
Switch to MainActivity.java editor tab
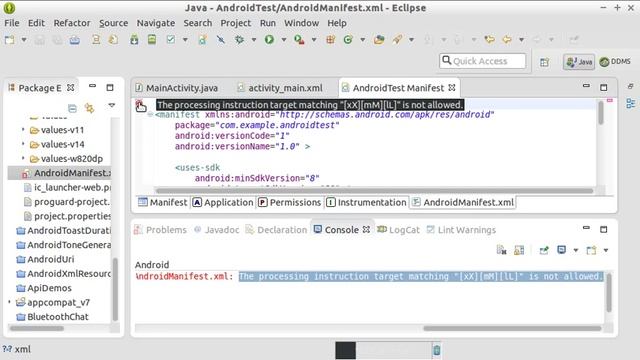(177, 88)
